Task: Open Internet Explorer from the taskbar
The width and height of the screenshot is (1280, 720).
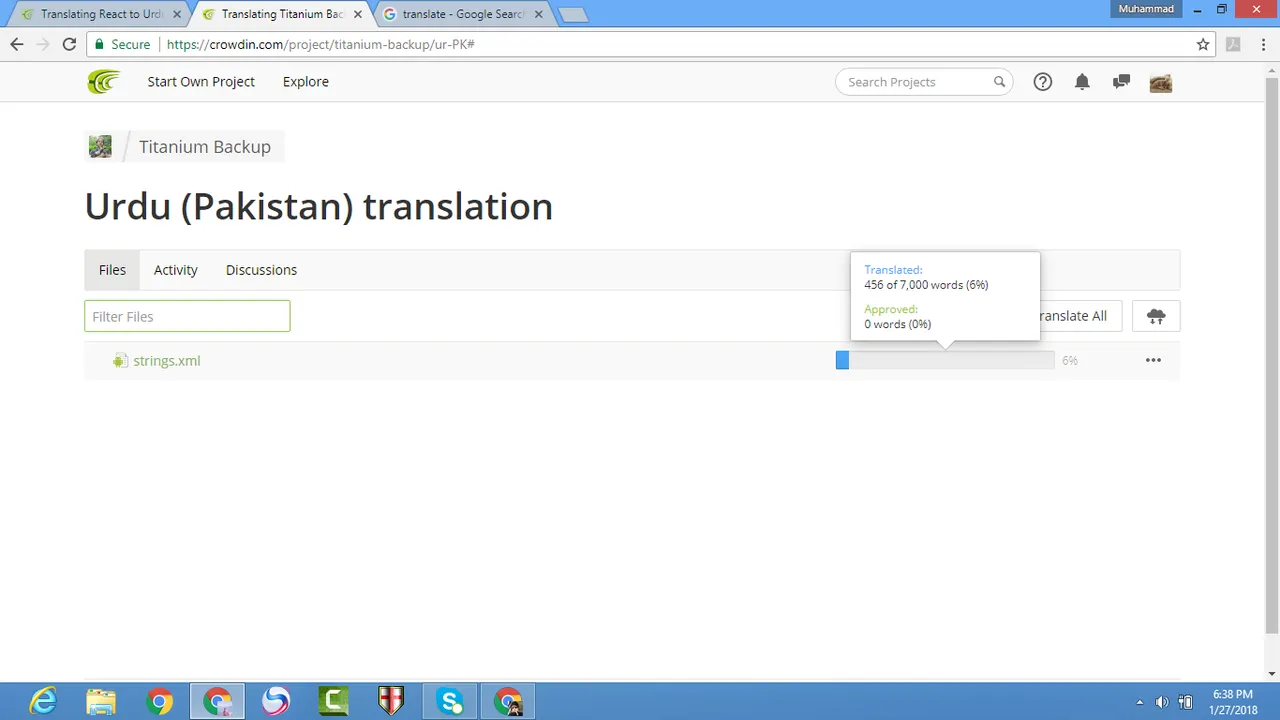Action: (x=43, y=702)
